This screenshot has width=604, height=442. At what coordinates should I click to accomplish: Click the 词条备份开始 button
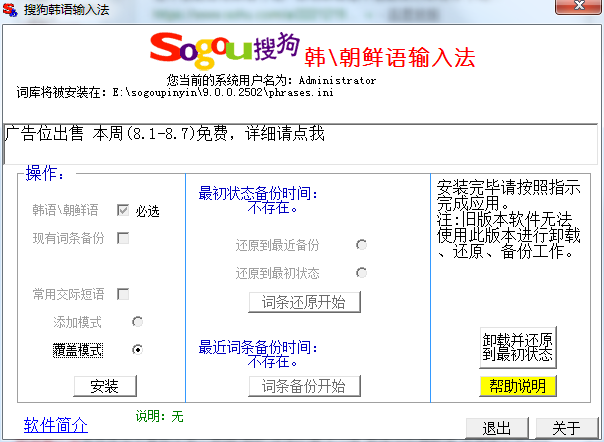304,386
